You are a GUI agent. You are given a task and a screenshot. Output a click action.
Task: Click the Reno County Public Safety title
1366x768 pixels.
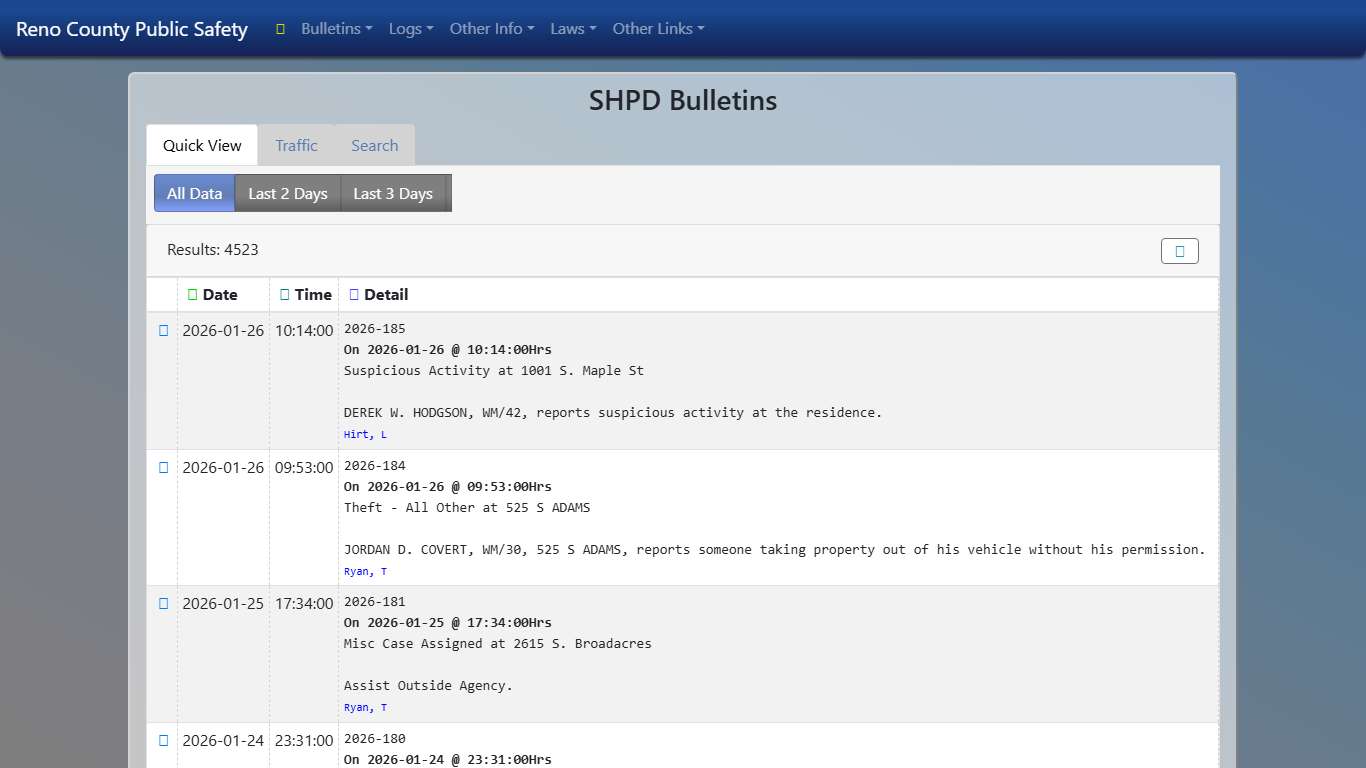pos(130,29)
